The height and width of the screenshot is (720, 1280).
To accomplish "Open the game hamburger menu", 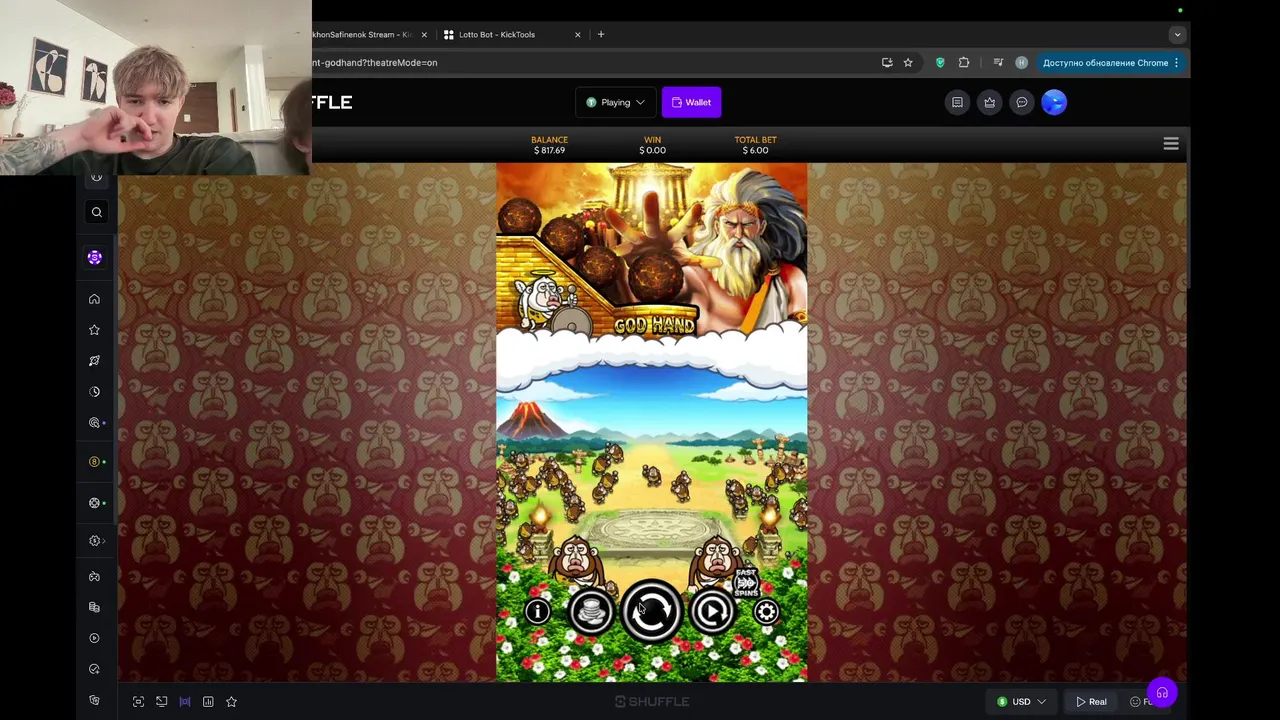I will [x=1171, y=144].
